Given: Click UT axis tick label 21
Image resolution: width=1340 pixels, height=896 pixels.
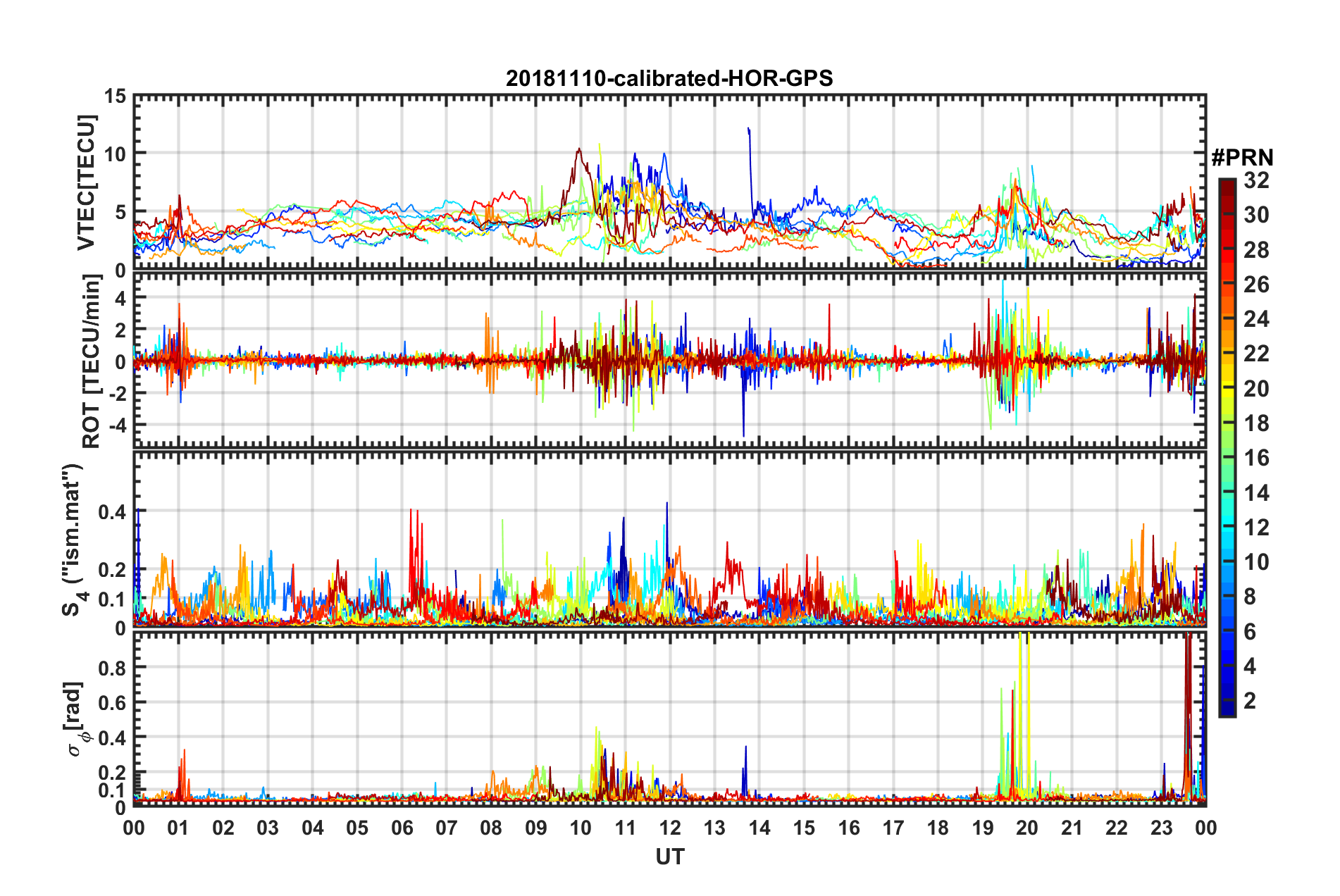Looking at the screenshot, I should pos(1072,828).
